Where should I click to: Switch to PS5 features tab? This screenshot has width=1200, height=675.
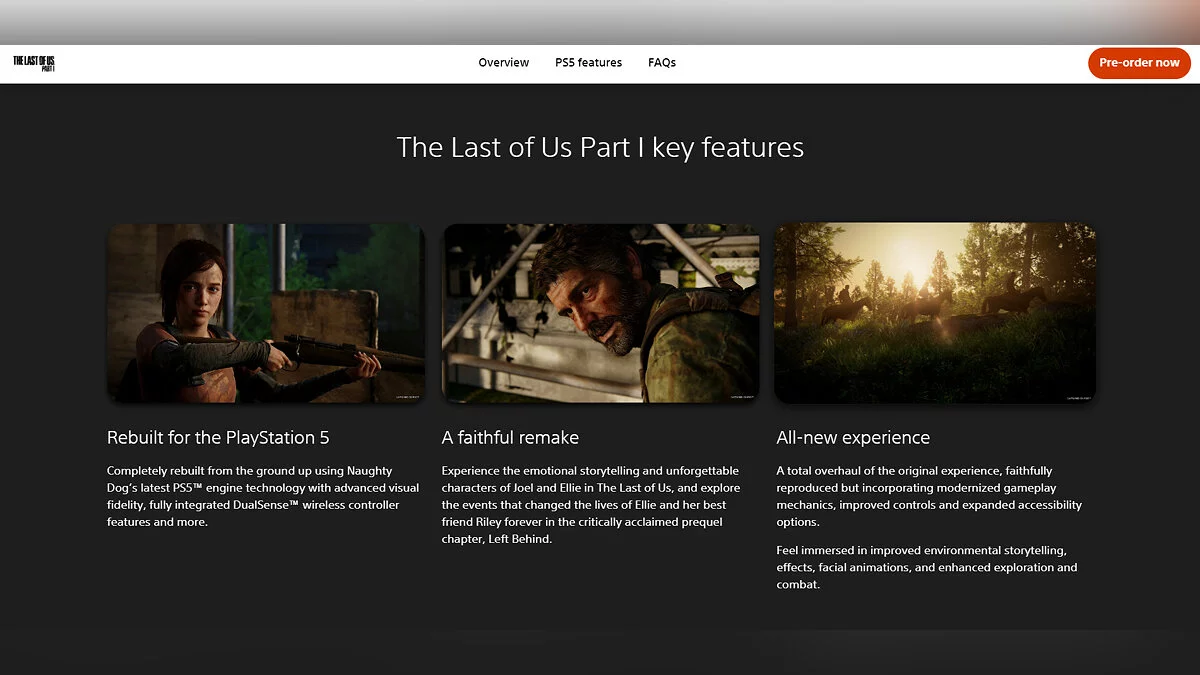pos(588,62)
